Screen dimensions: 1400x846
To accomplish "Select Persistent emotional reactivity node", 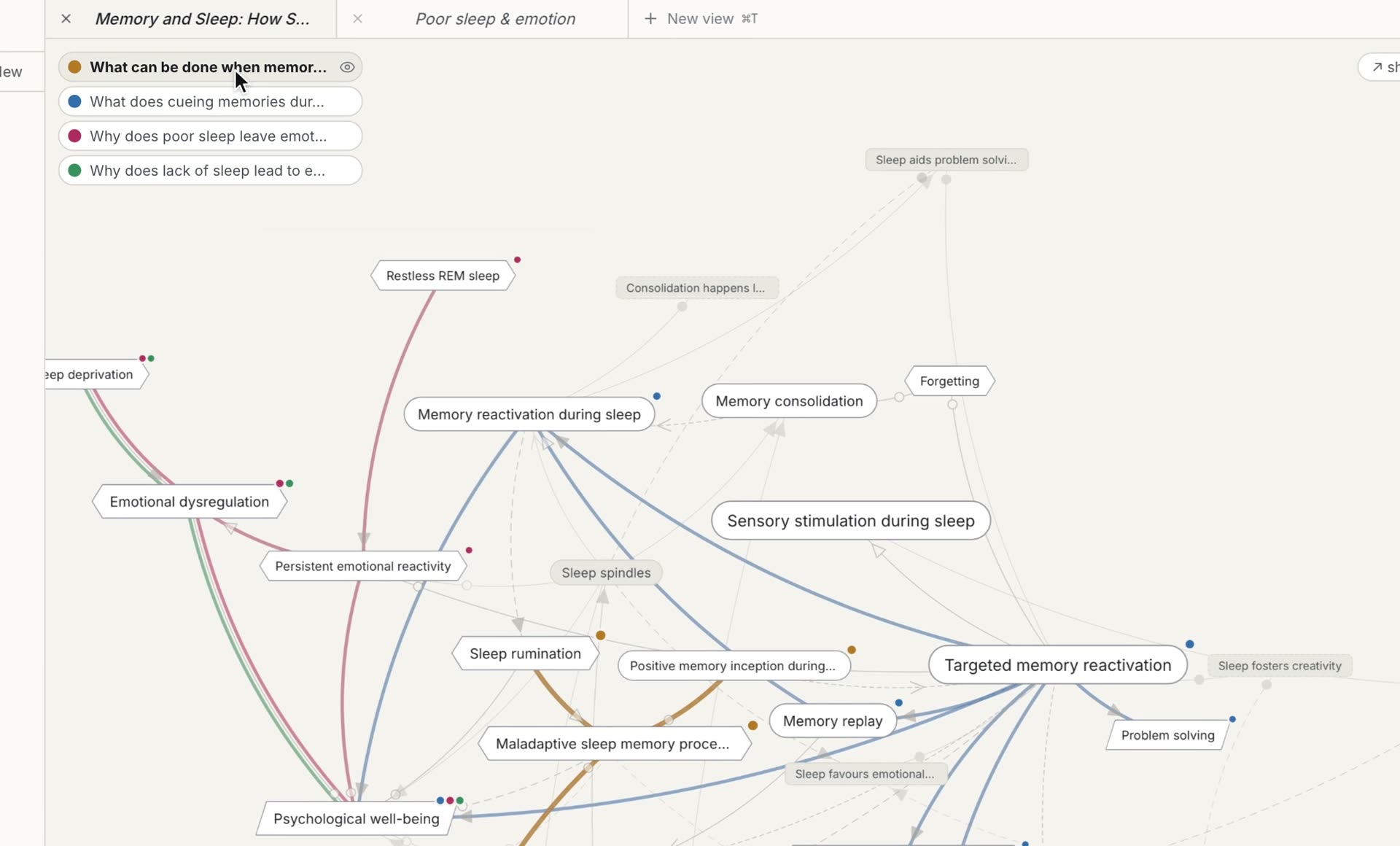I will point(363,566).
